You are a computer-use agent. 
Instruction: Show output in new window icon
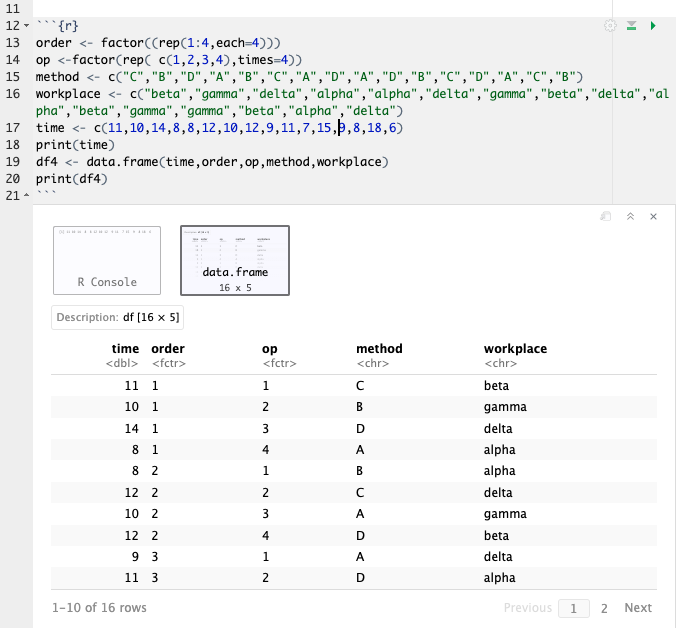click(x=606, y=216)
